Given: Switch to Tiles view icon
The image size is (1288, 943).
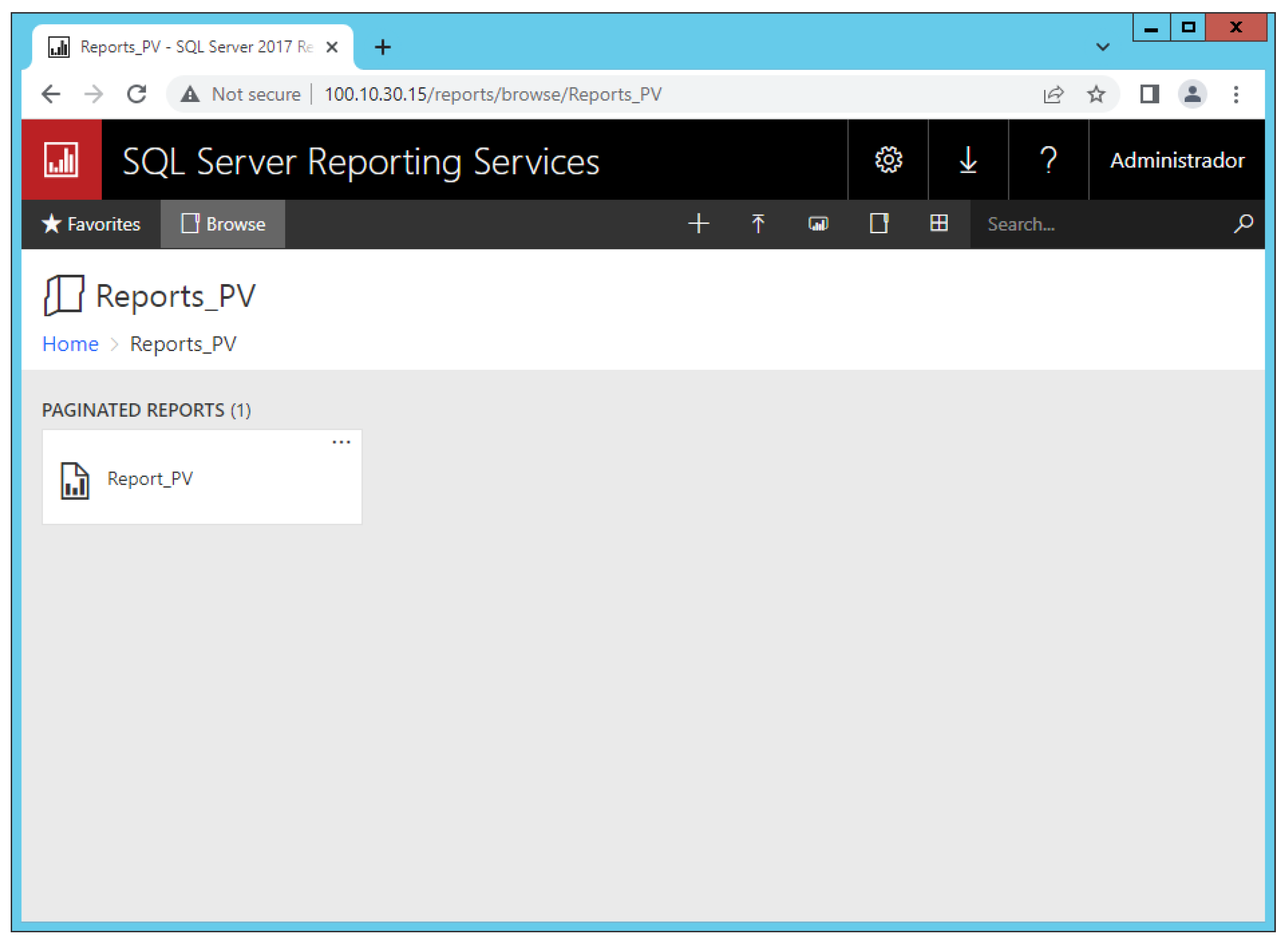Looking at the screenshot, I should click(938, 224).
